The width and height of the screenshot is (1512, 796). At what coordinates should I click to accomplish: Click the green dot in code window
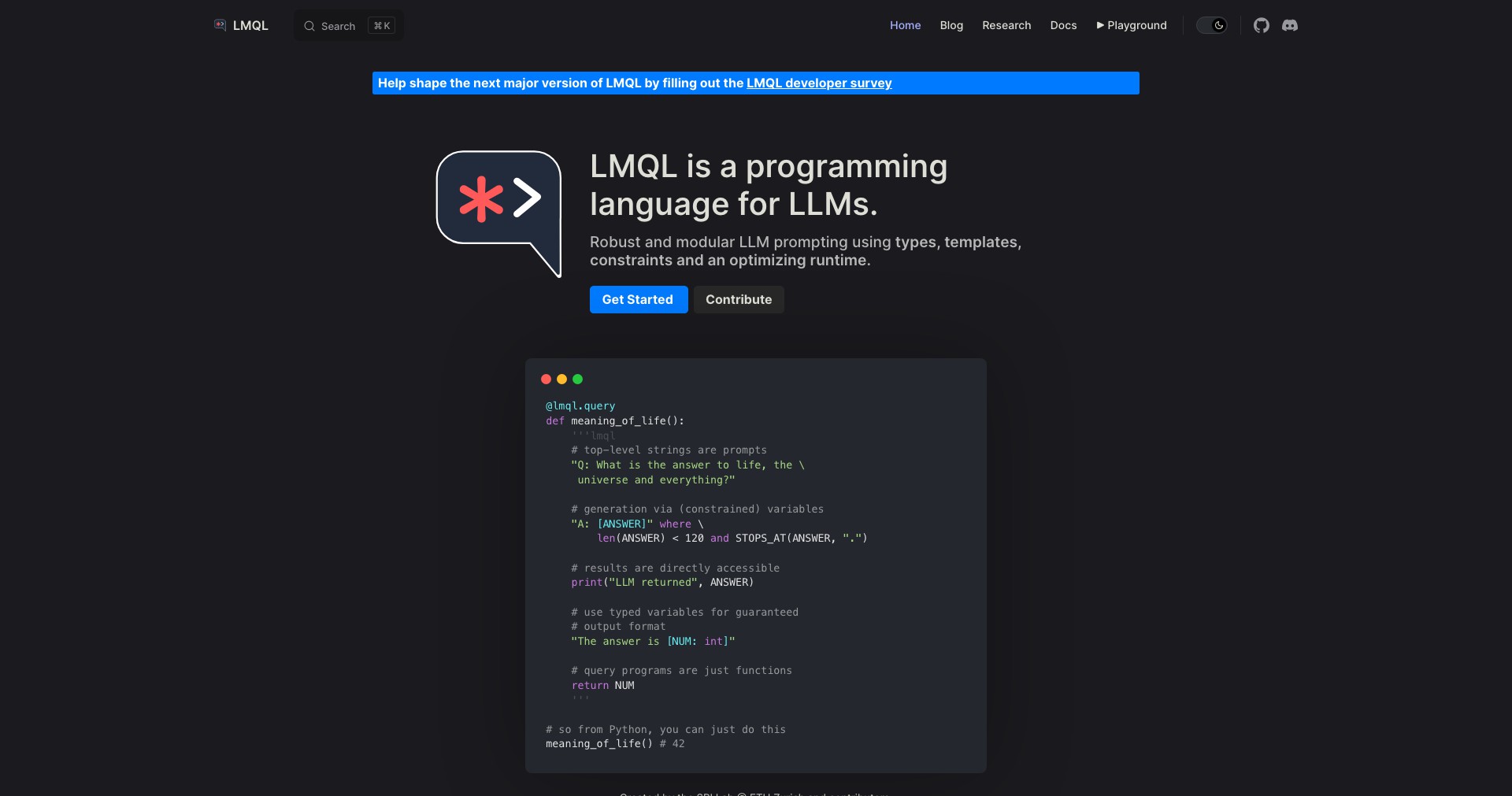tap(577, 379)
